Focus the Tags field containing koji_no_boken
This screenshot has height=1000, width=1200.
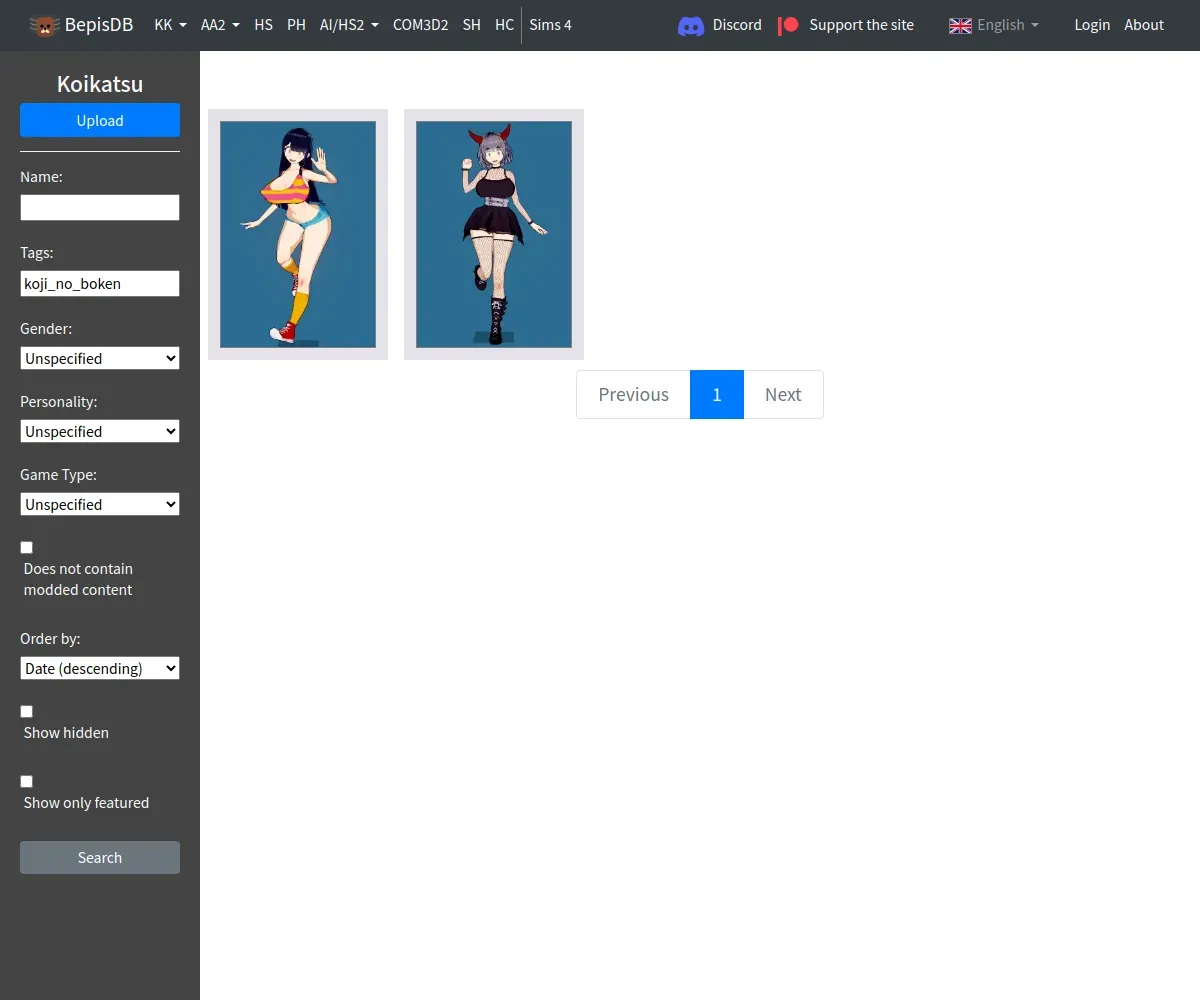point(100,283)
